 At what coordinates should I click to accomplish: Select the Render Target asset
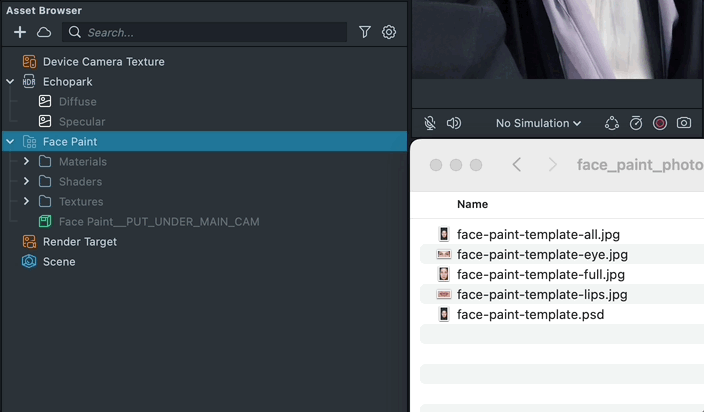79,242
